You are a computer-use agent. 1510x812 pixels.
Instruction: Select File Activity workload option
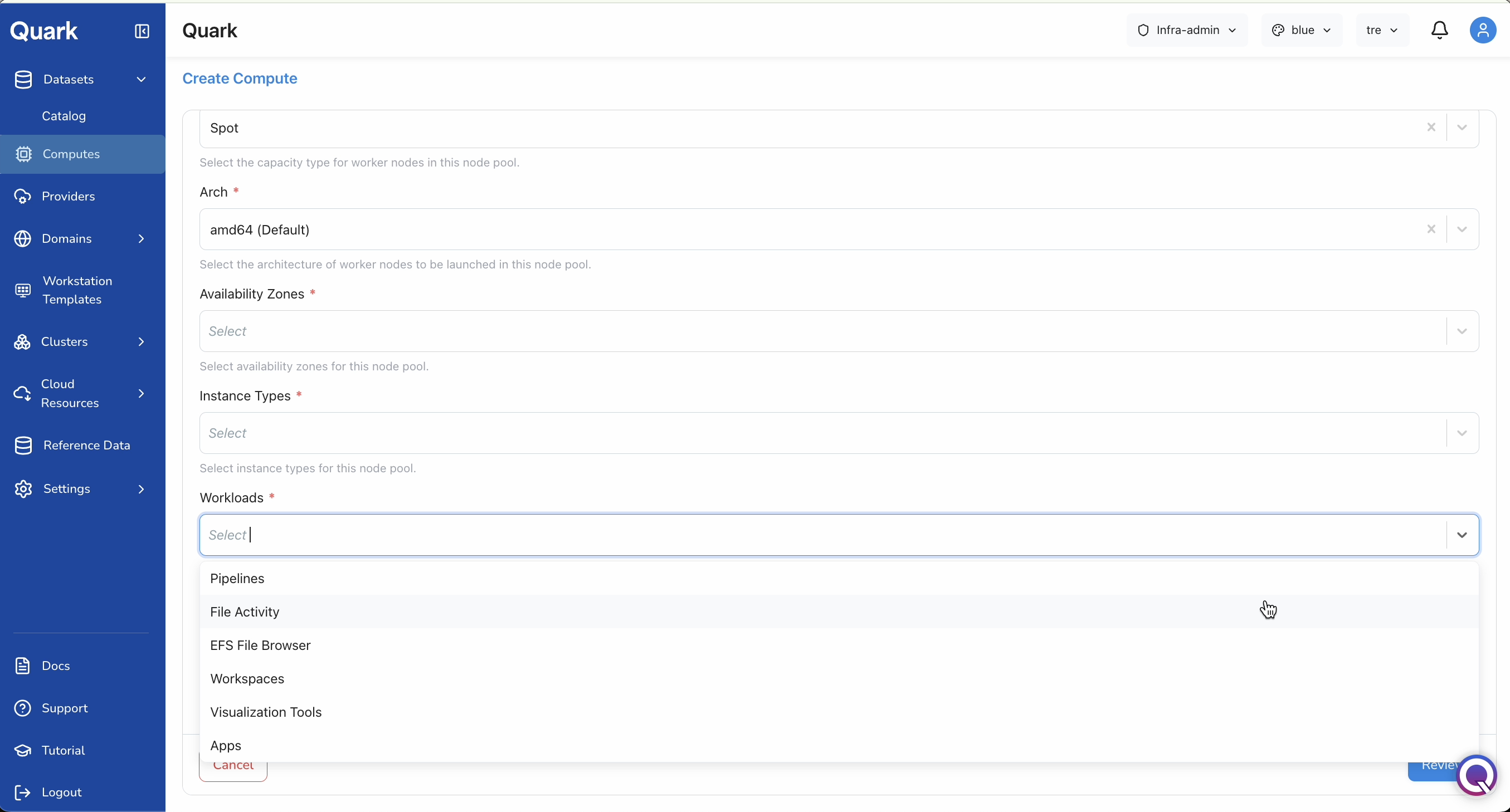(839, 612)
